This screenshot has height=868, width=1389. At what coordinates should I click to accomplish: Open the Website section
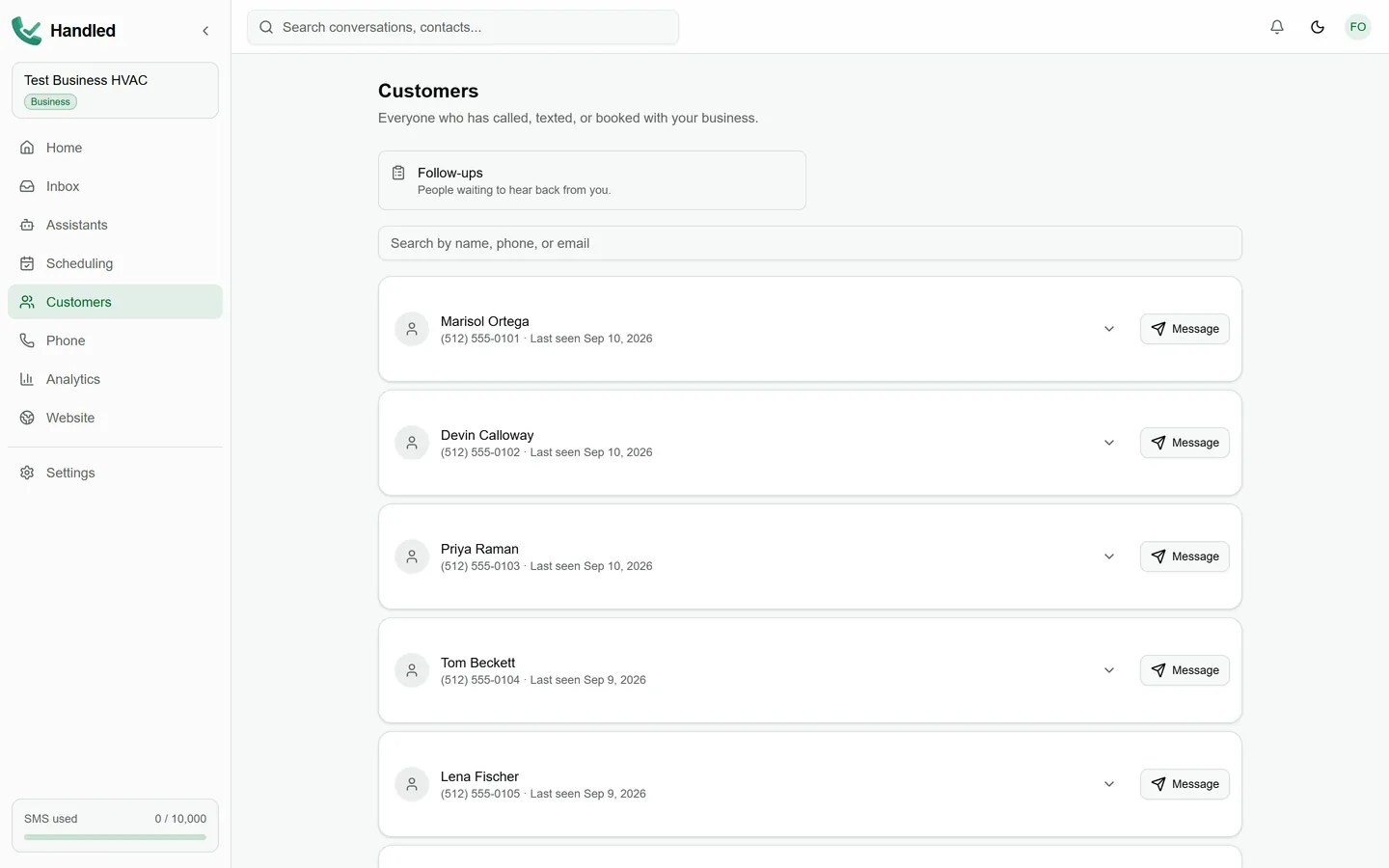pos(115,418)
